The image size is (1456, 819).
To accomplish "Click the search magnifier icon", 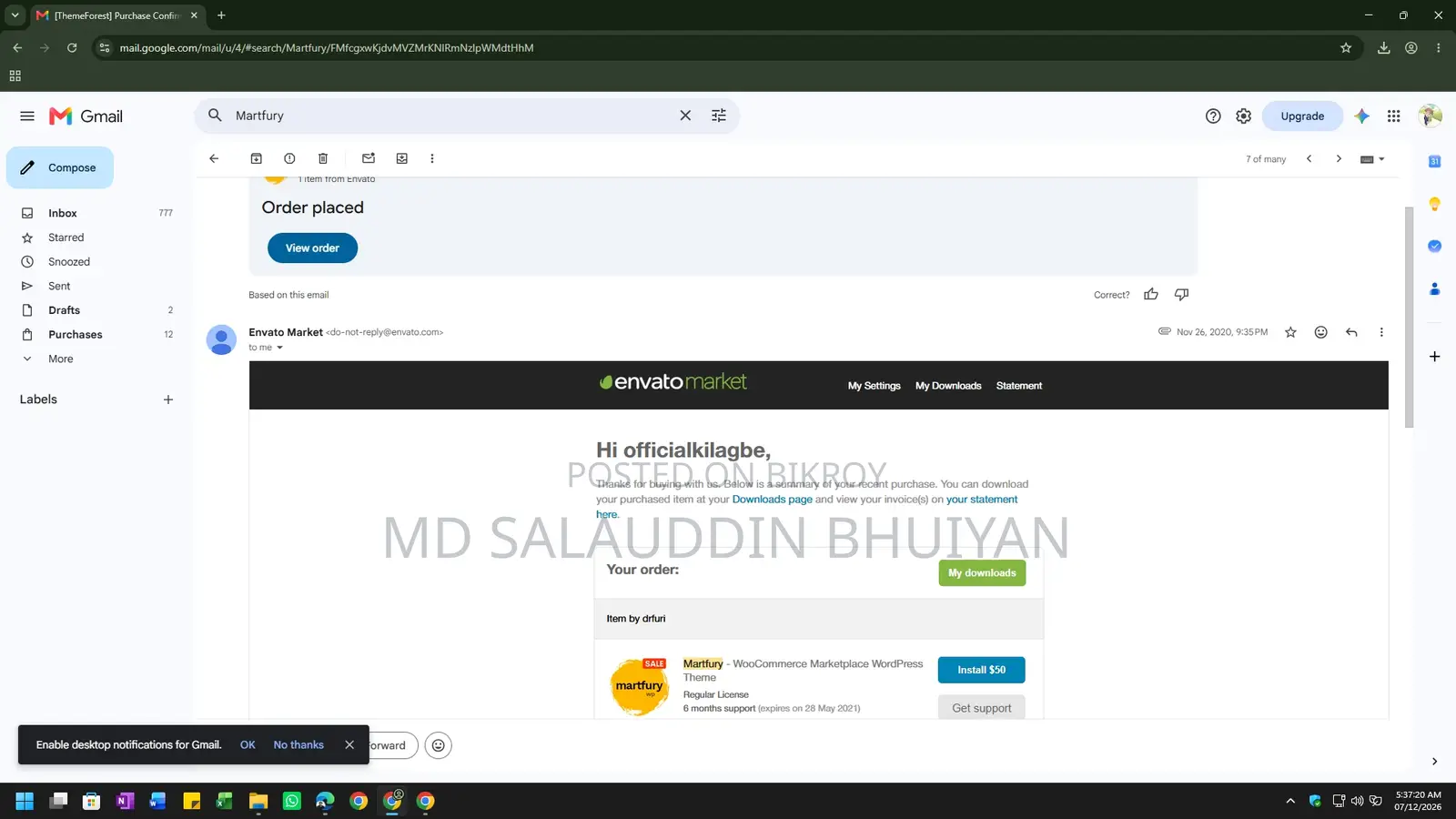I will pyautogui.click(x=215, y=116).
